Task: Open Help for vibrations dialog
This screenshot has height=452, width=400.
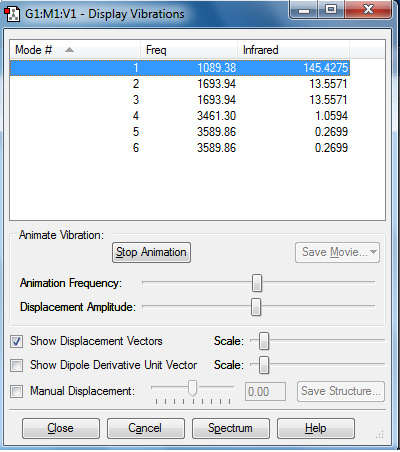Action: tap(316, 428)
